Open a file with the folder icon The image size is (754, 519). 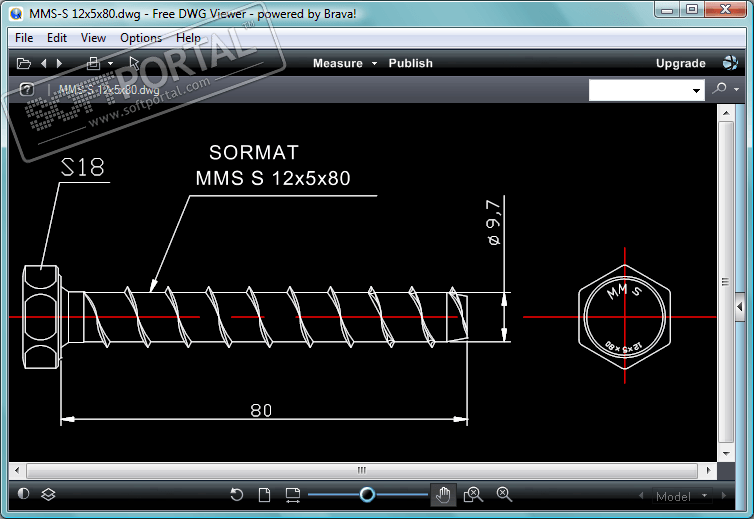tap(24, 63)
